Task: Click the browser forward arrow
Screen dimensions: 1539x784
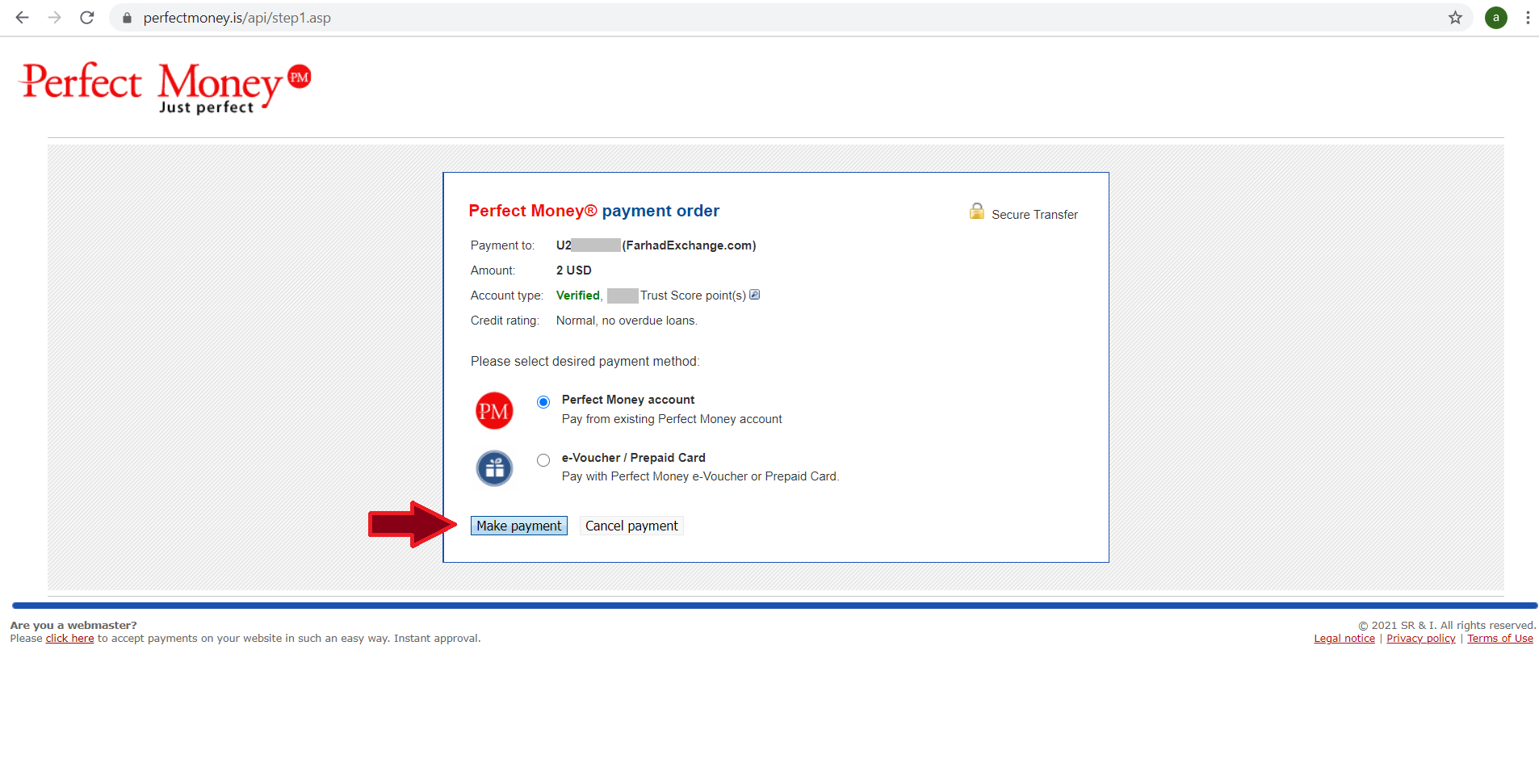Action: click(x=54, y=18)
